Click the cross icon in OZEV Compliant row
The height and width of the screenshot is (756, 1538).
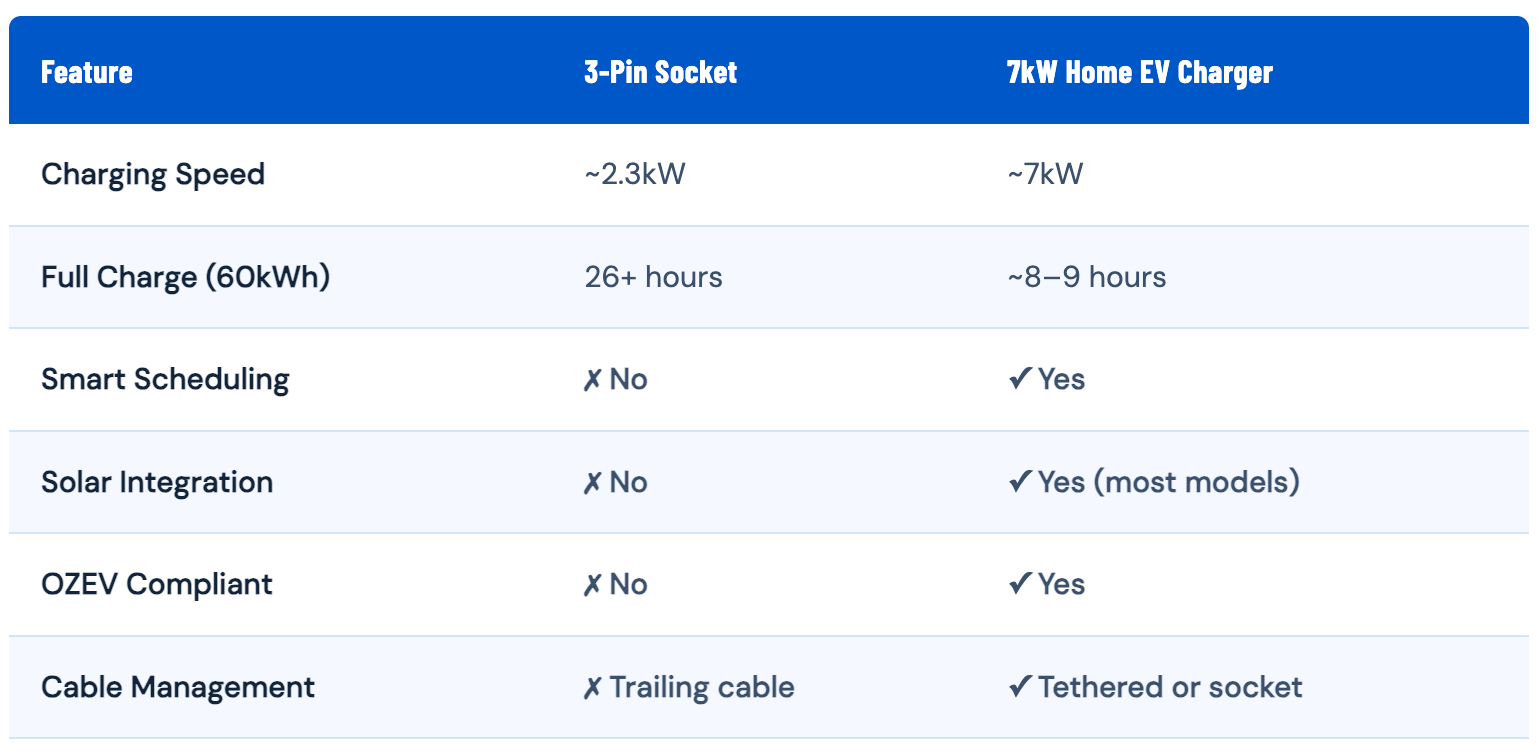(x=593, y=585)
